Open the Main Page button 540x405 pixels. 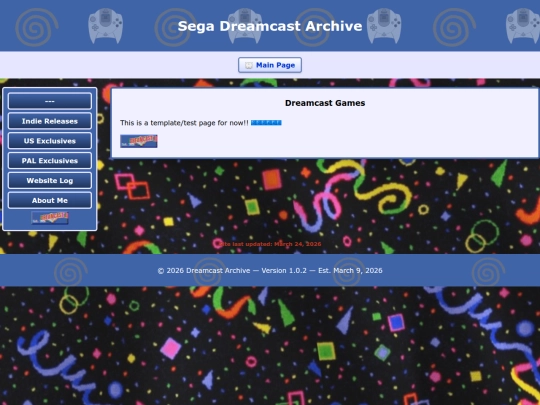270,65
